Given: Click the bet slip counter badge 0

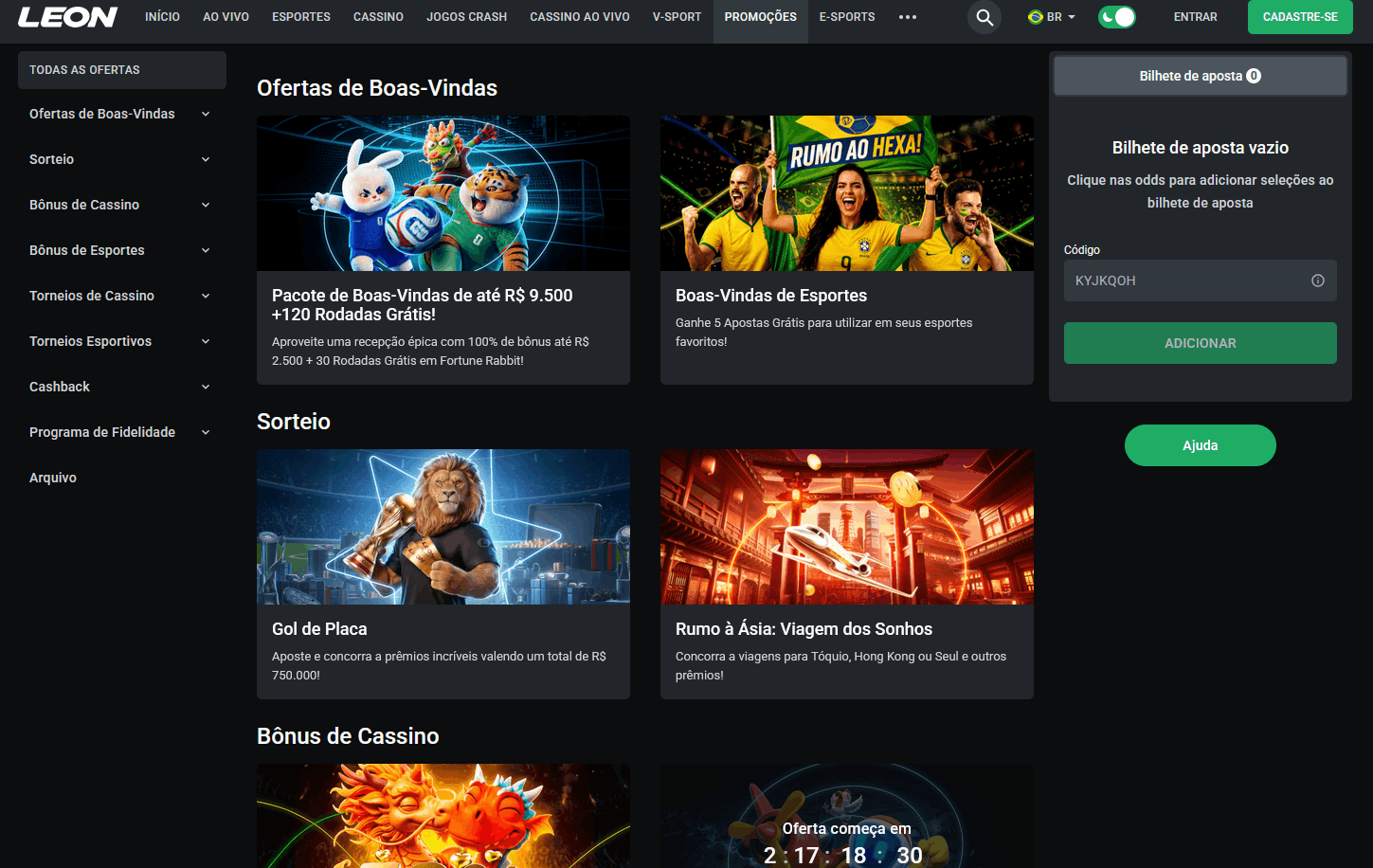Looking at the screenshot, I should [x=1254, y=76].
